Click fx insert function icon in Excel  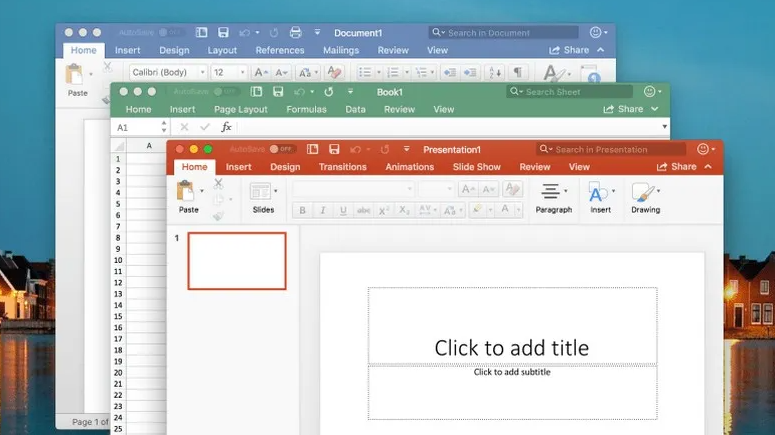tap(226, 127)
